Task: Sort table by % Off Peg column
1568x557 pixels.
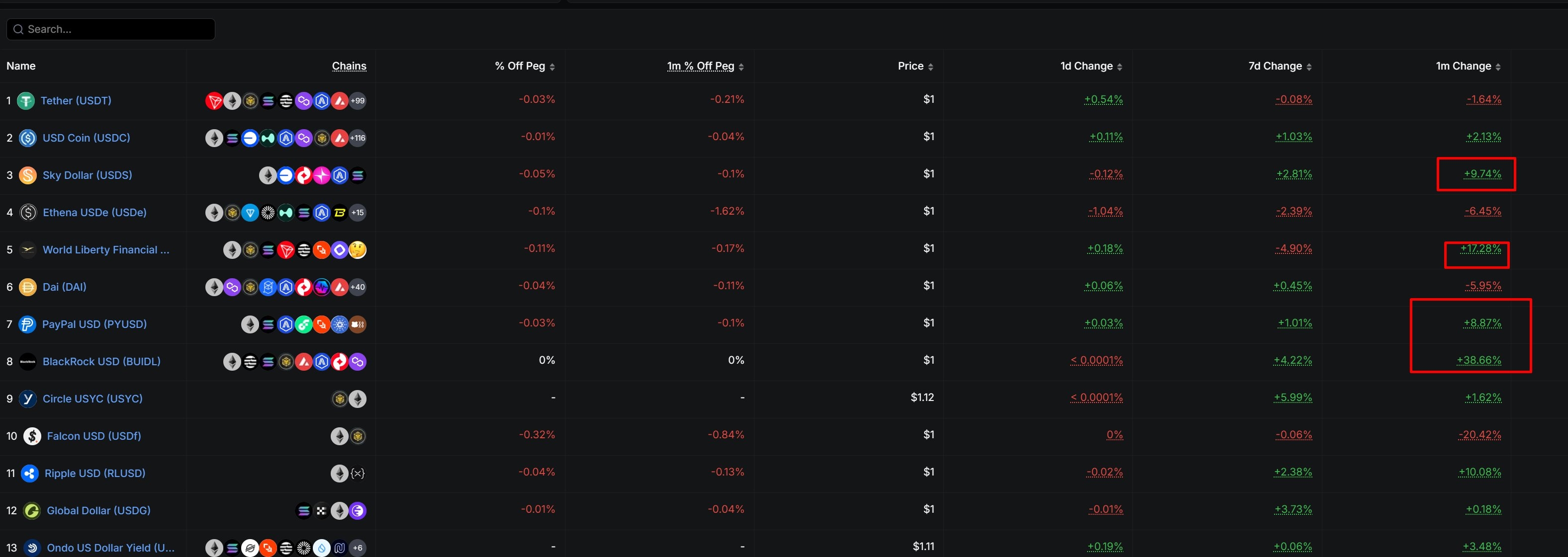Action: click(x=552, y=67)
